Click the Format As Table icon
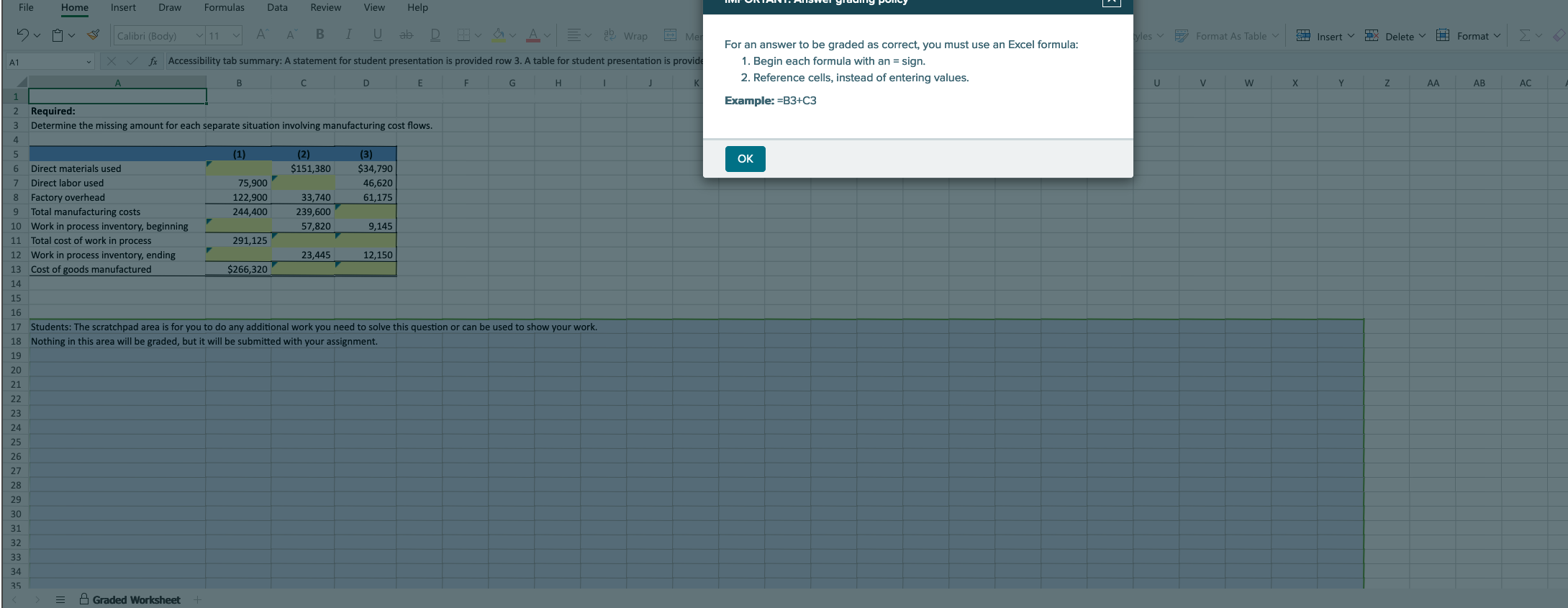Screen dimensions: 1568x608 pos(1182,35)
